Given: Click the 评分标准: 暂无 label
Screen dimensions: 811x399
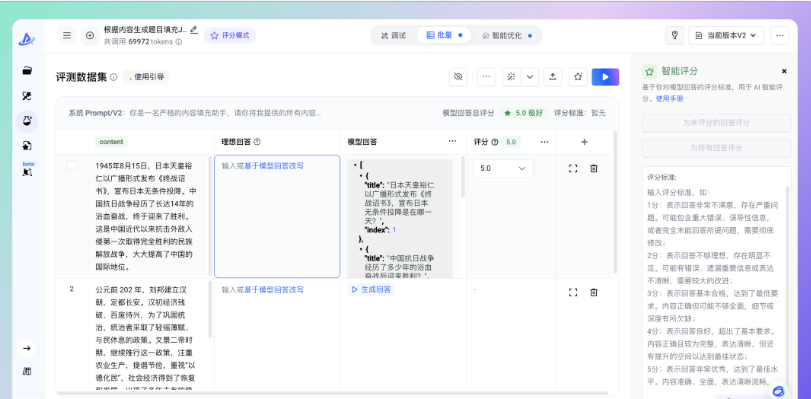Looking at the screenshot, I should coord(580,113).
